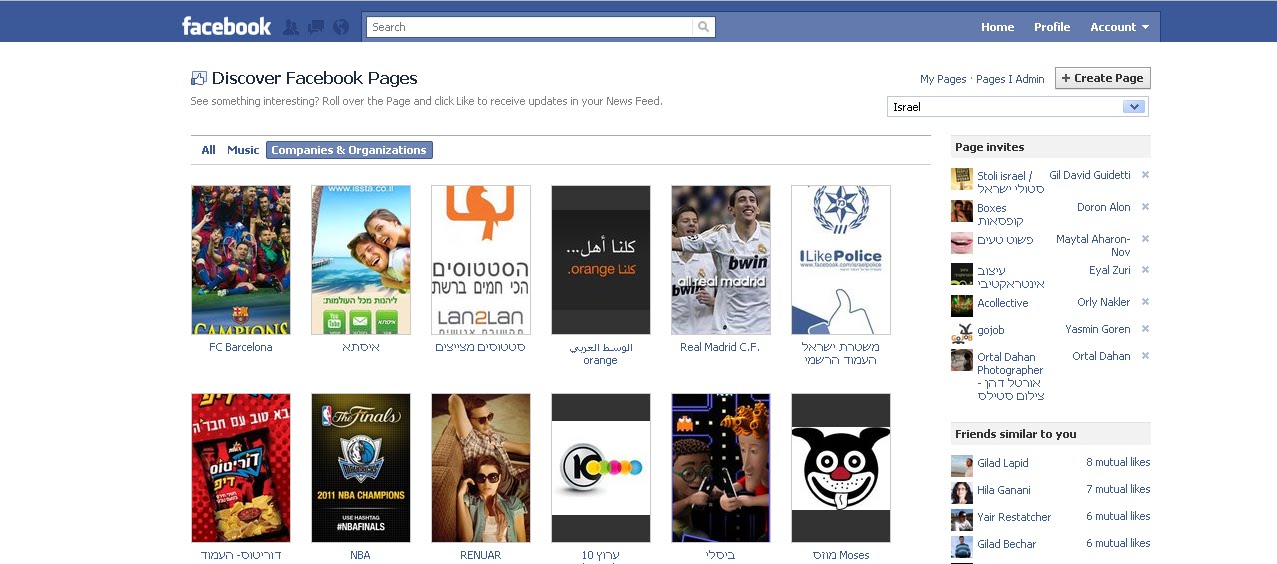The height and width of the screenshot is (564, 1277).
Task: Open Yair Restatcher's name link
Action: [x=1014, y=517]
